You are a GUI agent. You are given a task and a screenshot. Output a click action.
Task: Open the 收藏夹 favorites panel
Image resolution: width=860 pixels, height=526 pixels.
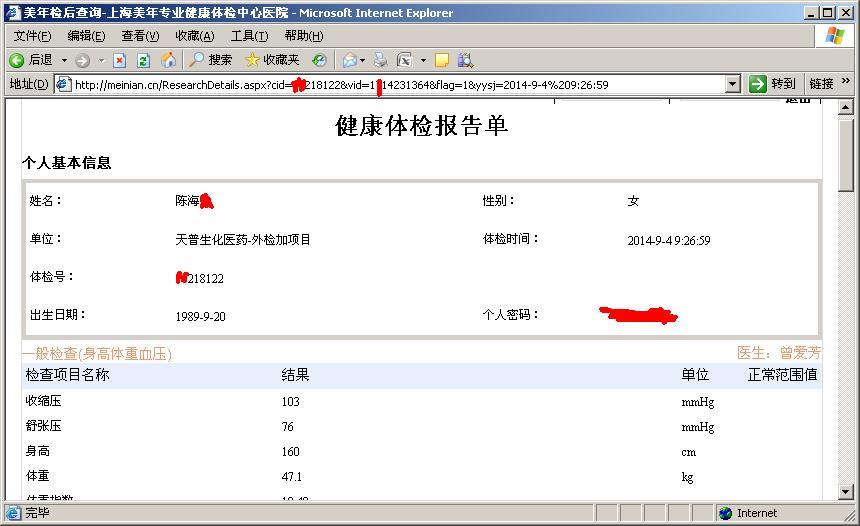(x=272, y=60)
